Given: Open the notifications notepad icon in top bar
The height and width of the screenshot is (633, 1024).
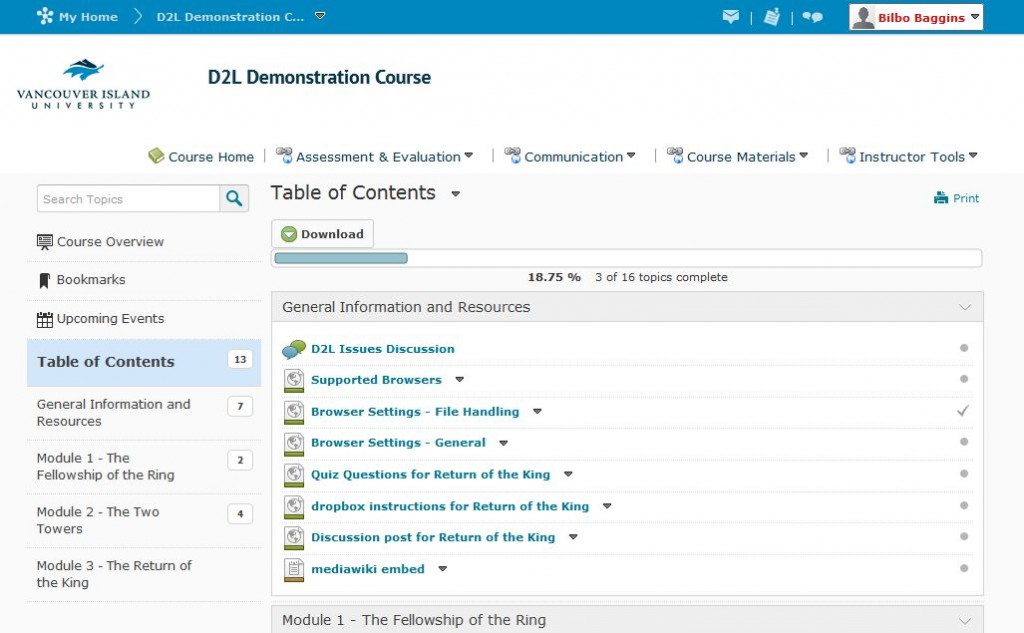Looking at the screenshot, I should coord(772,16).
